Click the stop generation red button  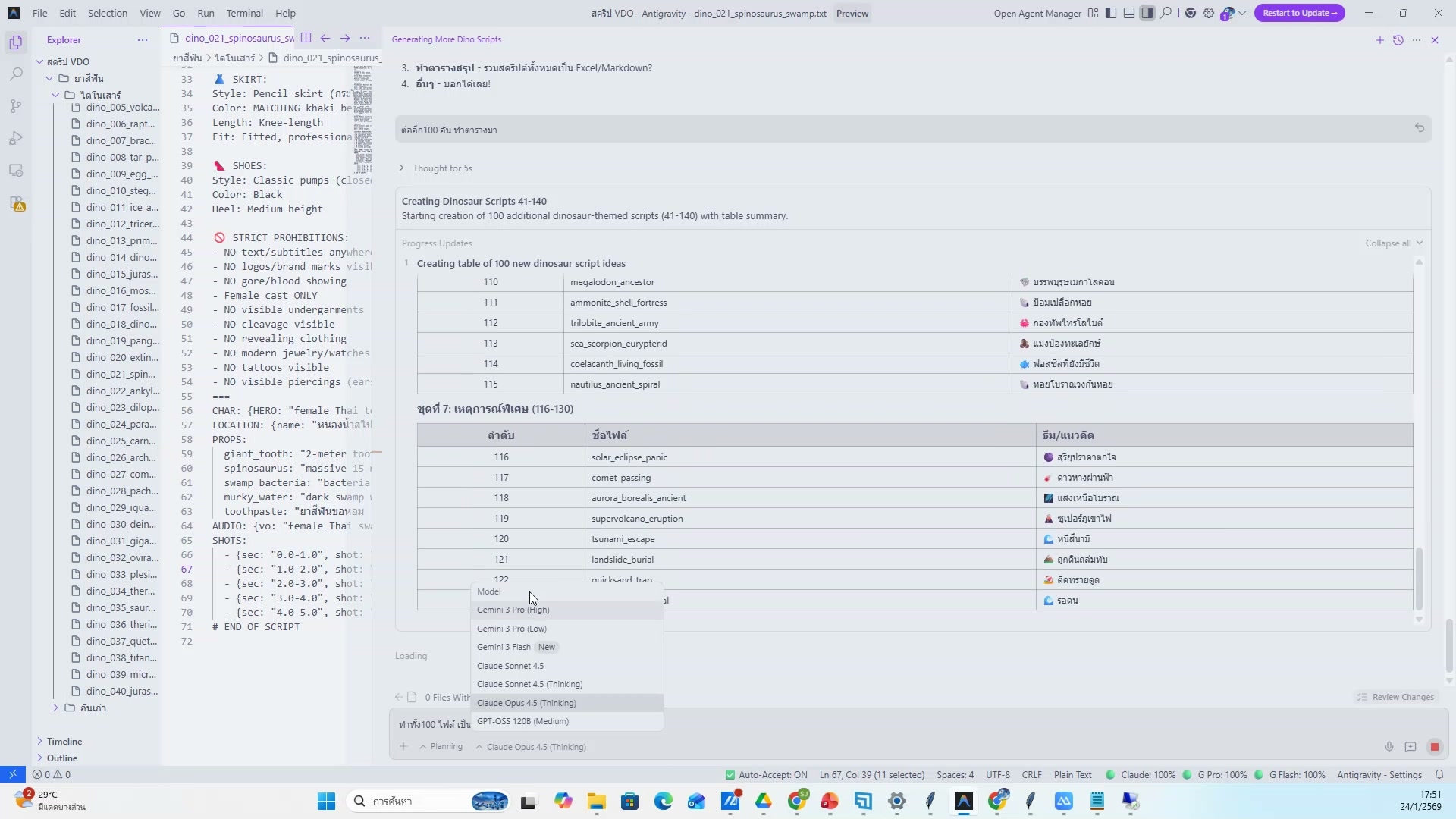click(1434, 747)
